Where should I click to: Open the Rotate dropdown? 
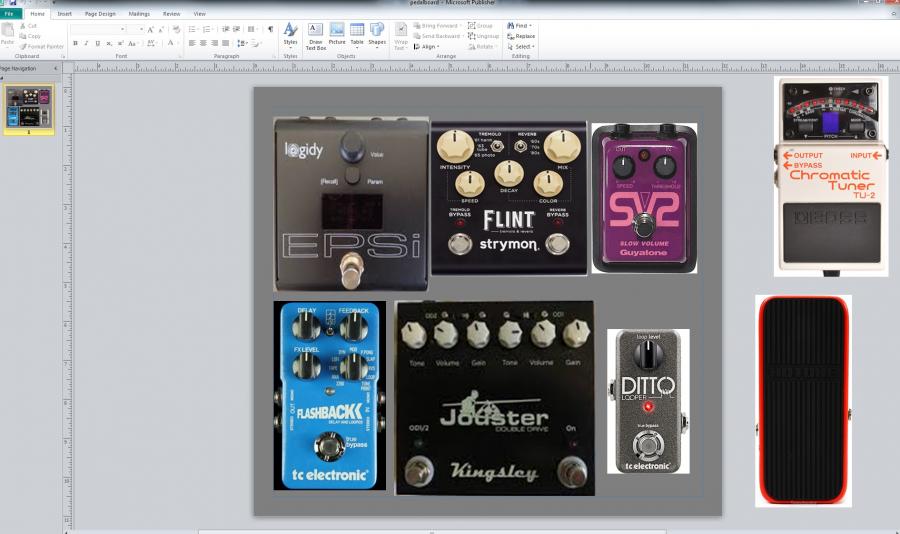[482, 47]
